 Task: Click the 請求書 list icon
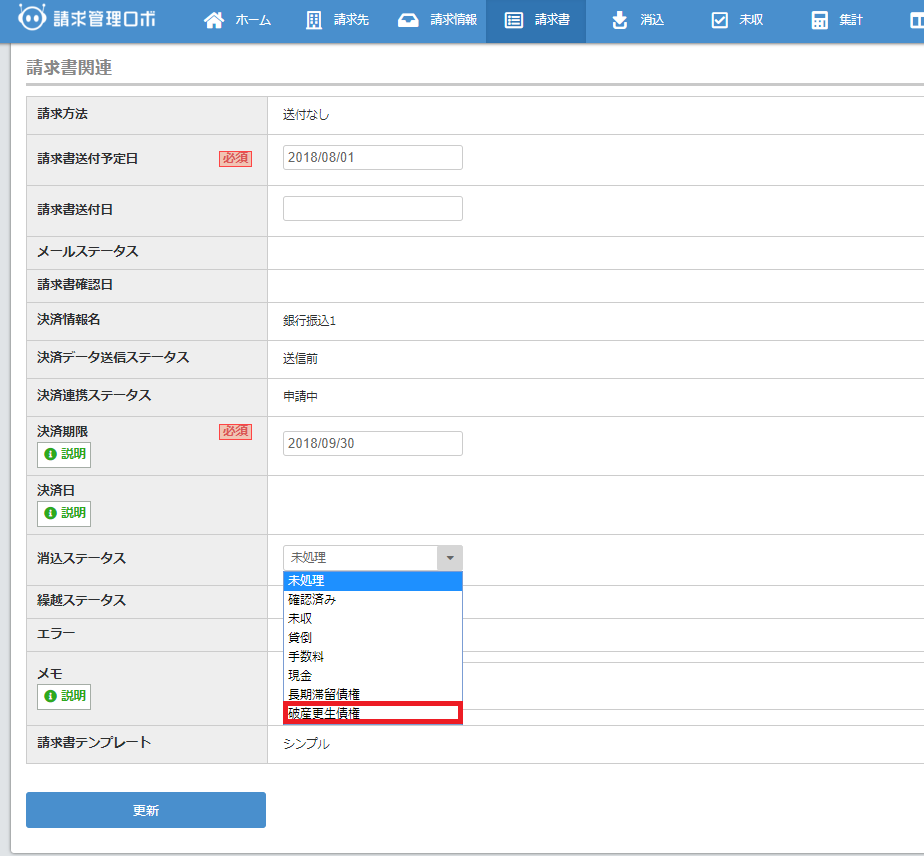[514, 21]
